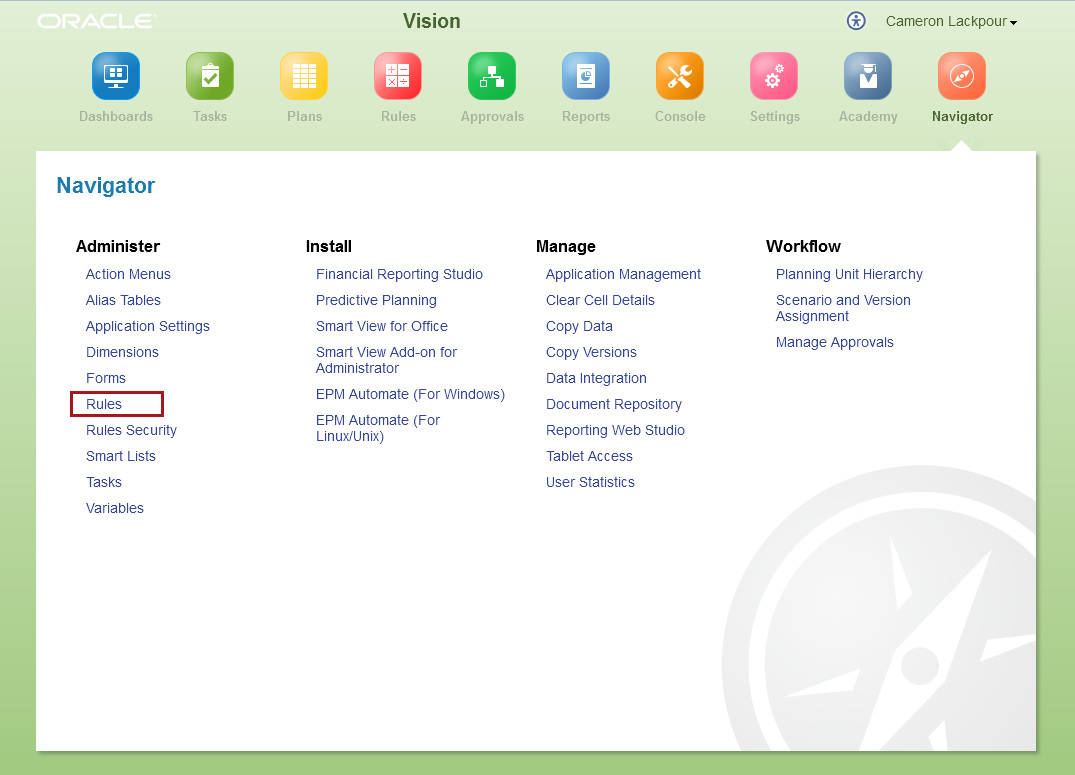The width and height of the screenshot is (1075, 775).
Task: Open the accessibility settings icon
Action: pos(856,21)
